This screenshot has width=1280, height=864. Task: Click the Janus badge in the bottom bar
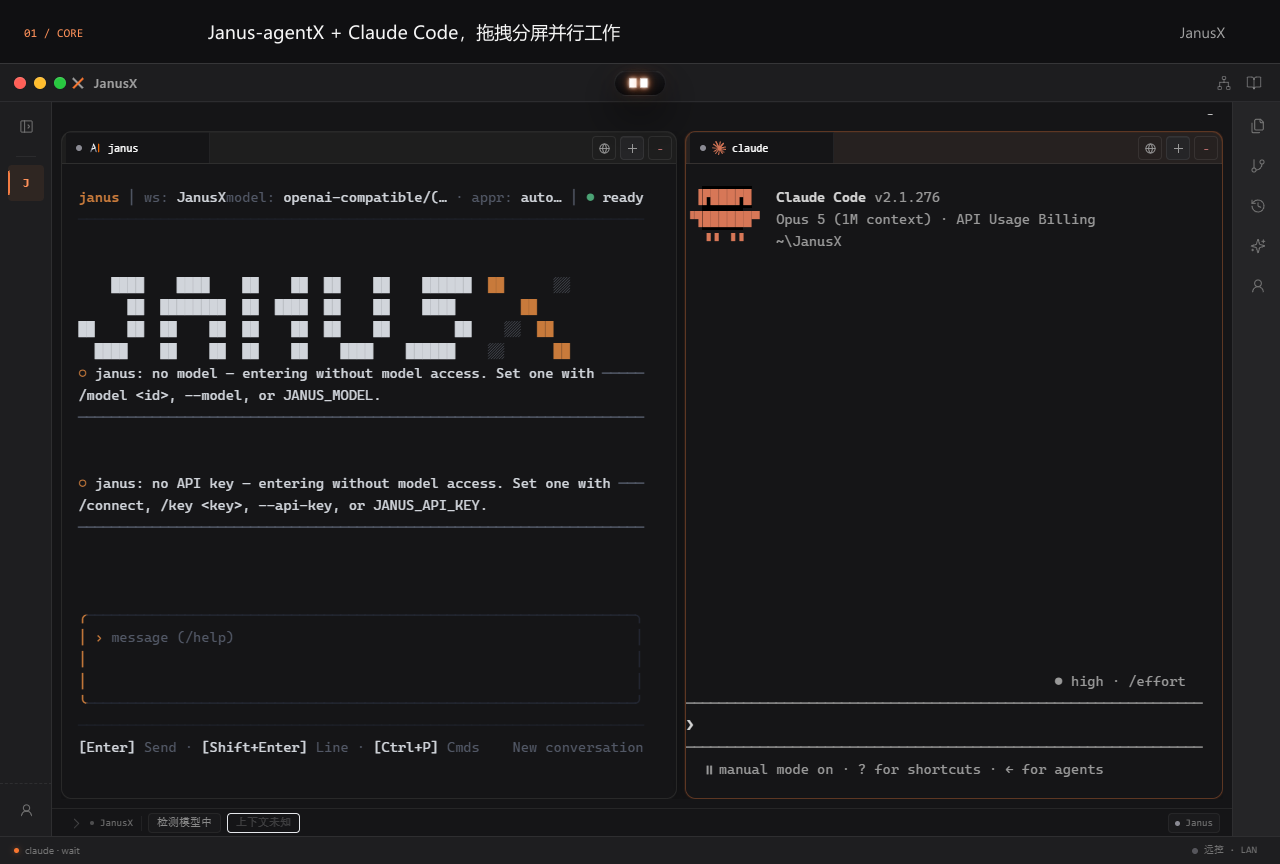pos(1193,823)
